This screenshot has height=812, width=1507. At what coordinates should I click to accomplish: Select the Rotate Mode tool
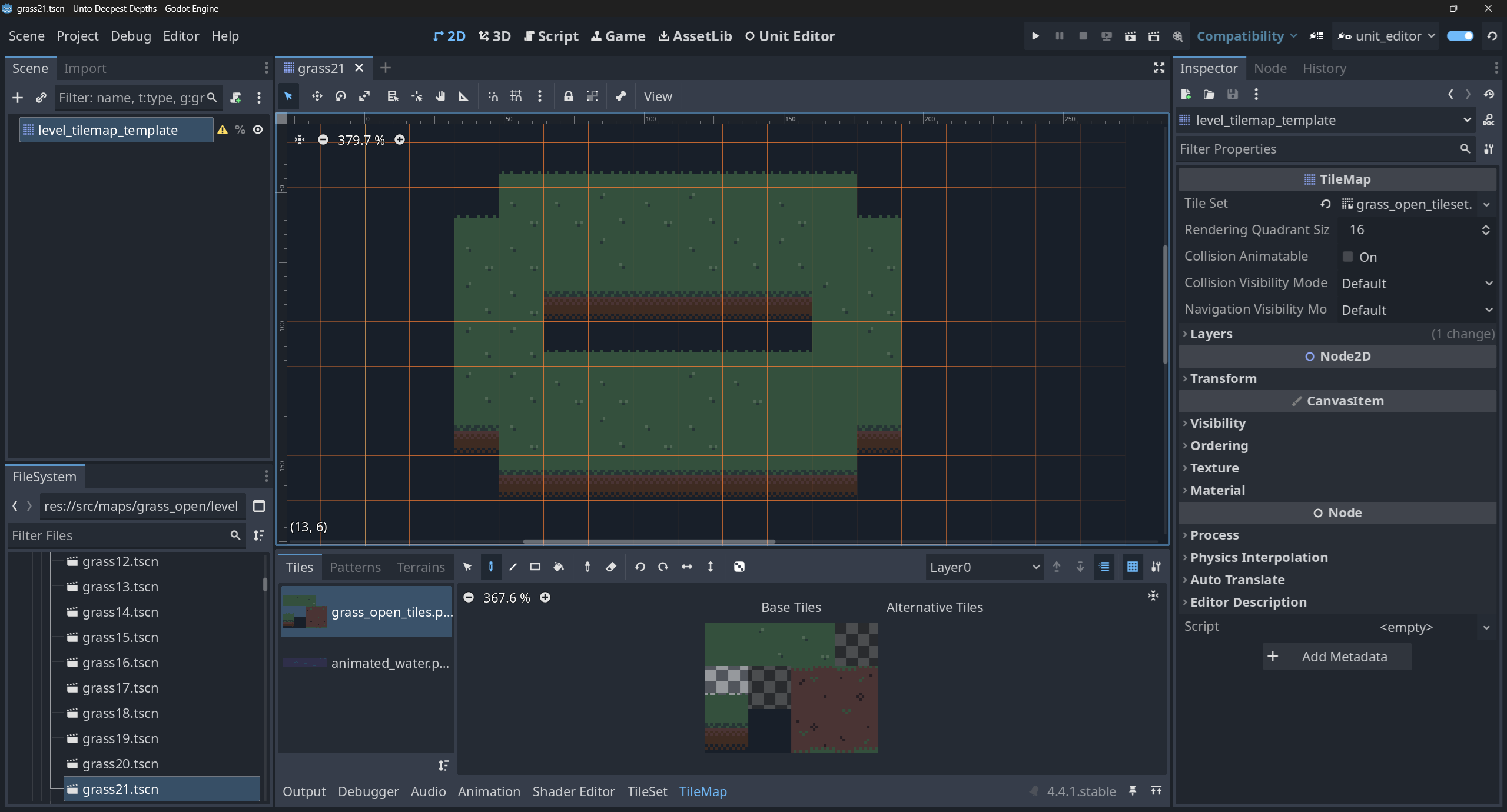pyautogui.click(x=340, y=96)
